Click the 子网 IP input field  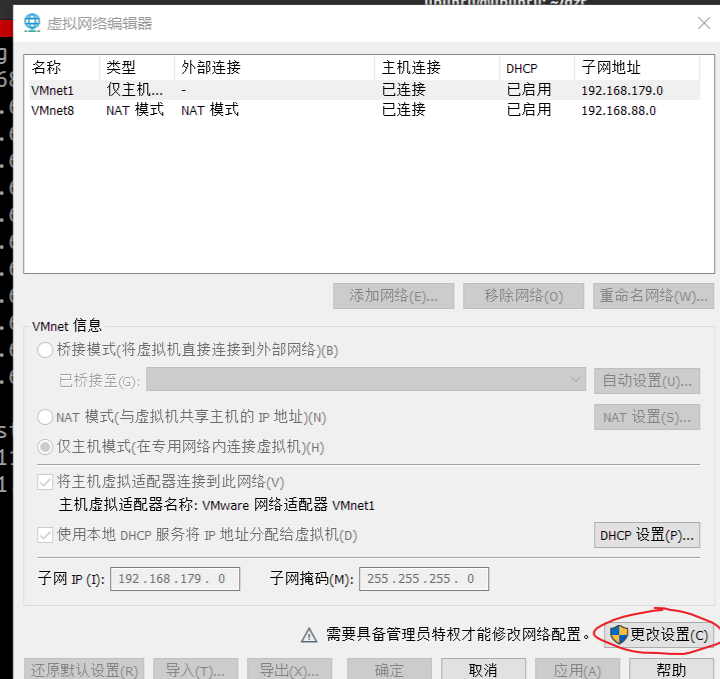(175, 579)
